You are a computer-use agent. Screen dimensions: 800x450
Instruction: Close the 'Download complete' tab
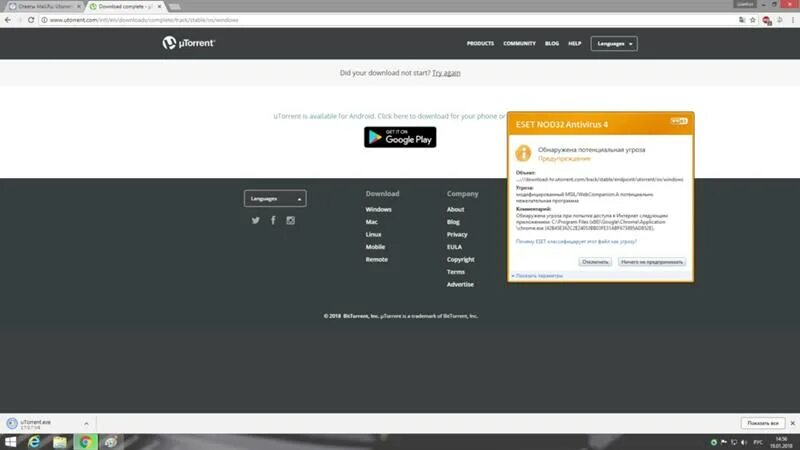click(x=159, y=7)
